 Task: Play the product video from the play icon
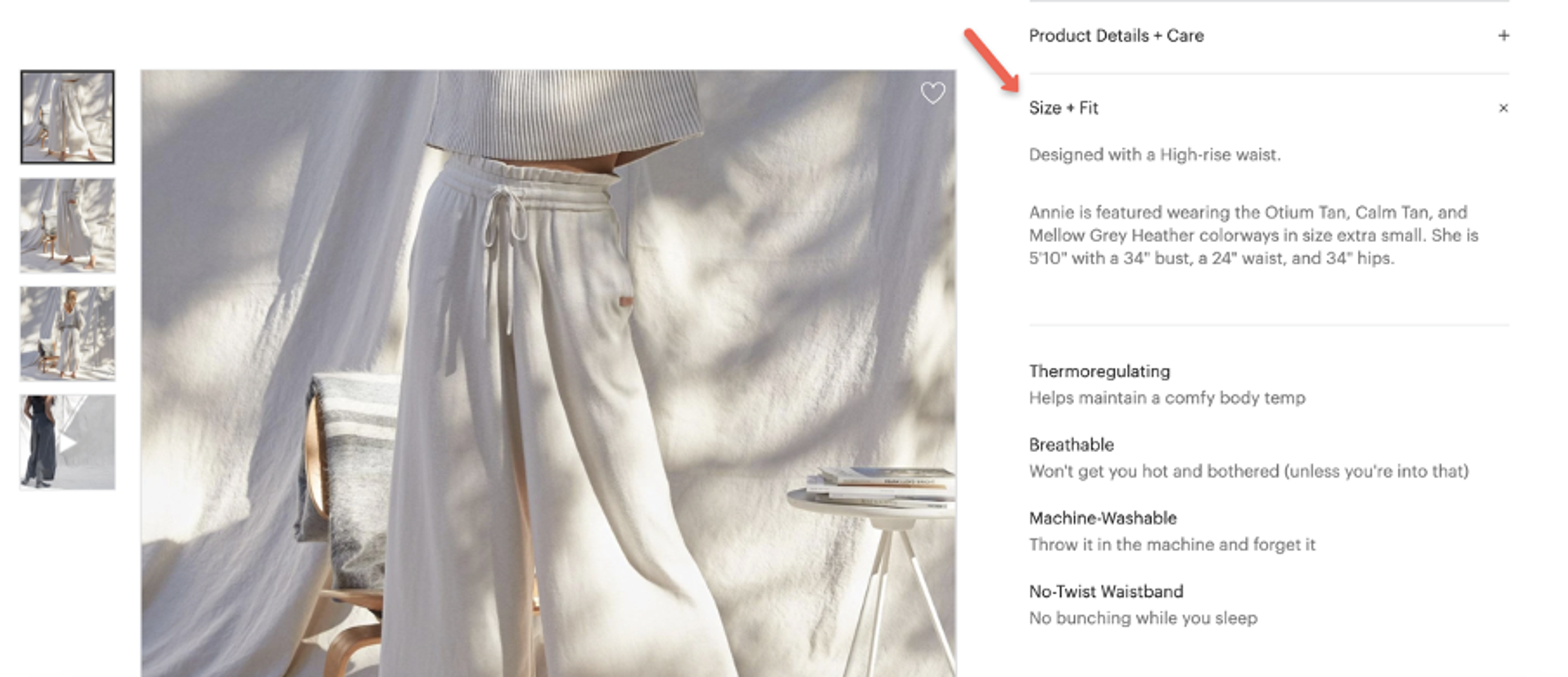pyautogui.click(x=67, y=442)
